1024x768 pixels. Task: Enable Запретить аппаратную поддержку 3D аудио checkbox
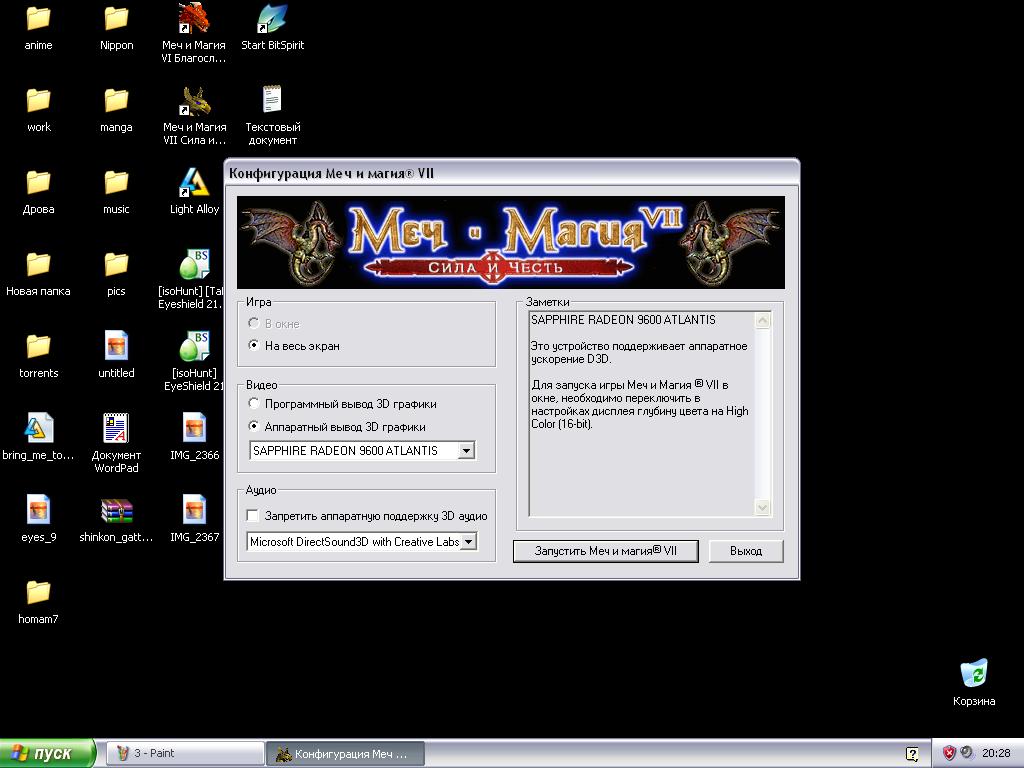pos(253,516)
